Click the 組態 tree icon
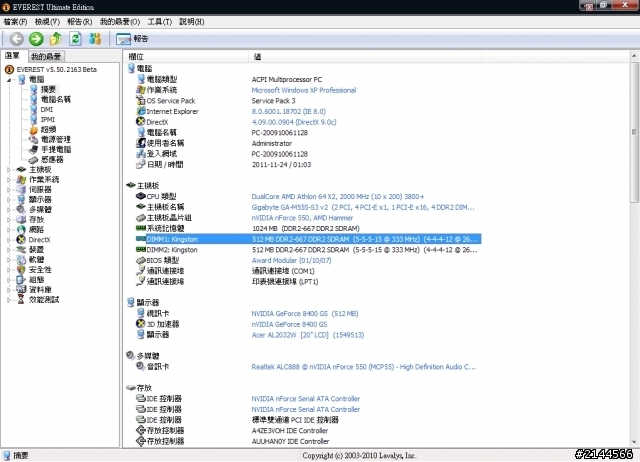 (21, 280)
